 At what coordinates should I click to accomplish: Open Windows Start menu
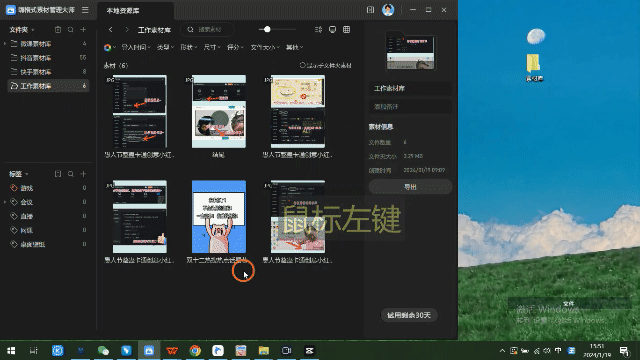11,351
